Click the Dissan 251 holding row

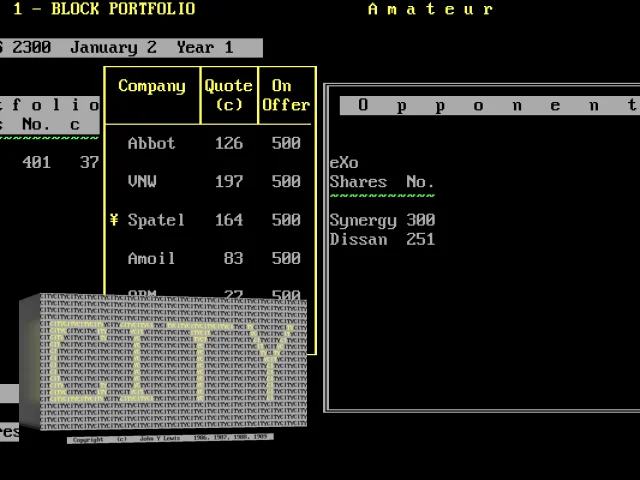point(382,240)
